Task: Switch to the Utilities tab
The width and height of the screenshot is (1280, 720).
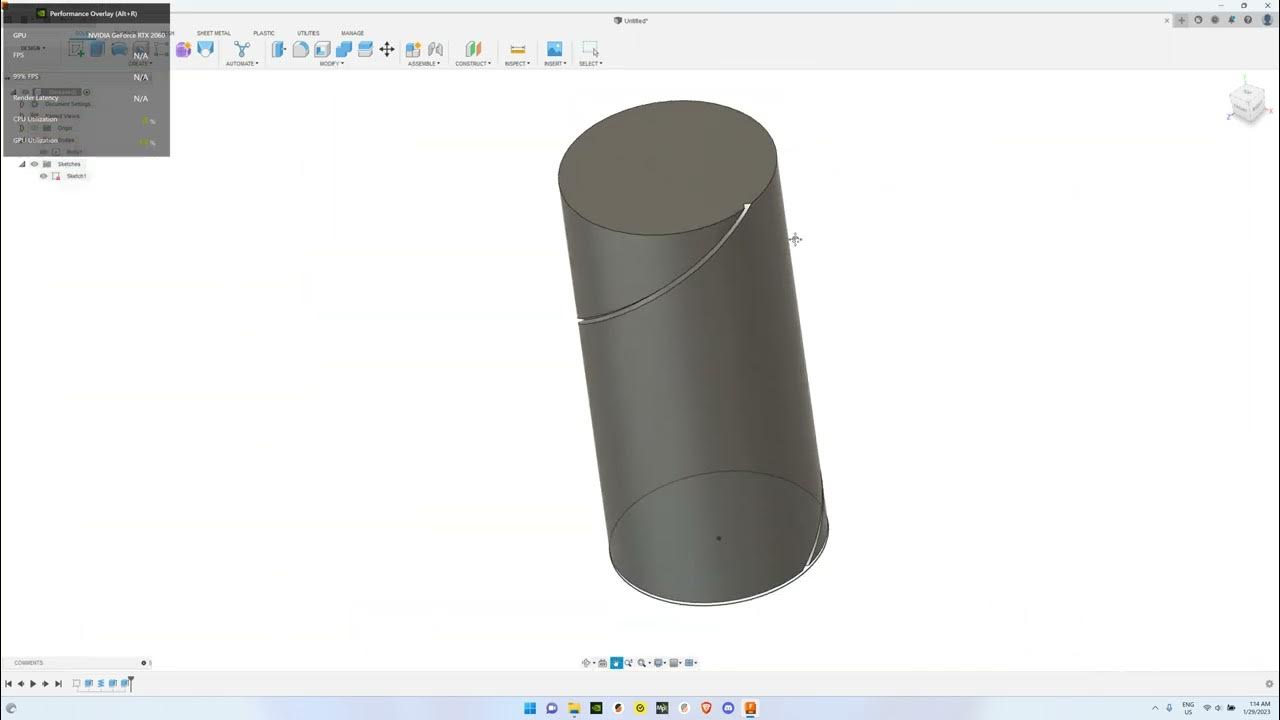Action: pyautogui.click(x=308, y=33)
